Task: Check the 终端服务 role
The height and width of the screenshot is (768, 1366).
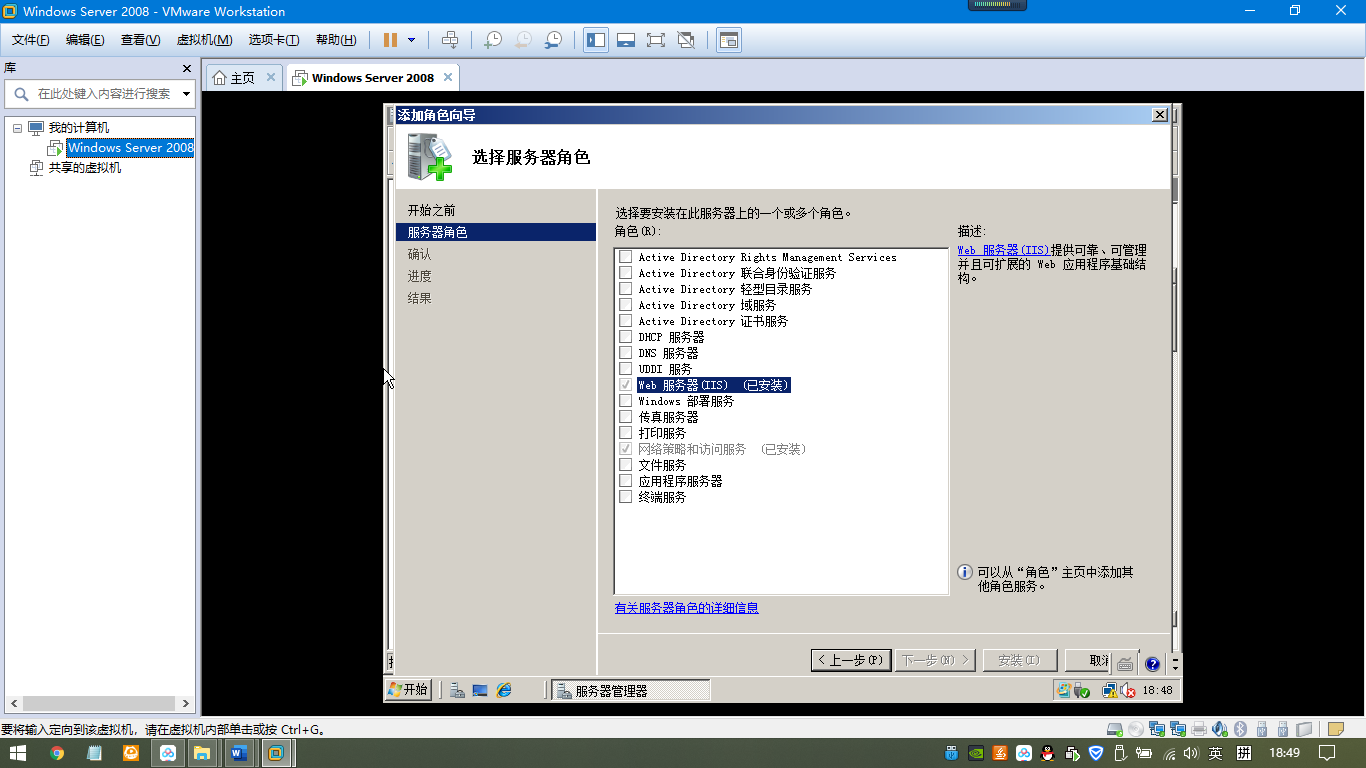Action: point(626,497)
